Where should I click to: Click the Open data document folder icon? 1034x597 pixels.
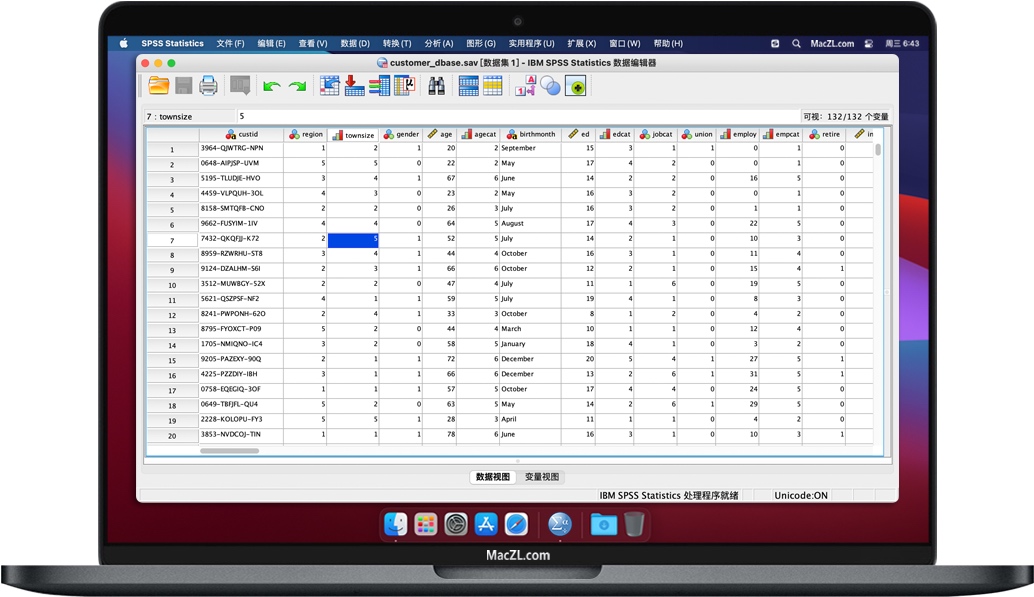[159, 86]
